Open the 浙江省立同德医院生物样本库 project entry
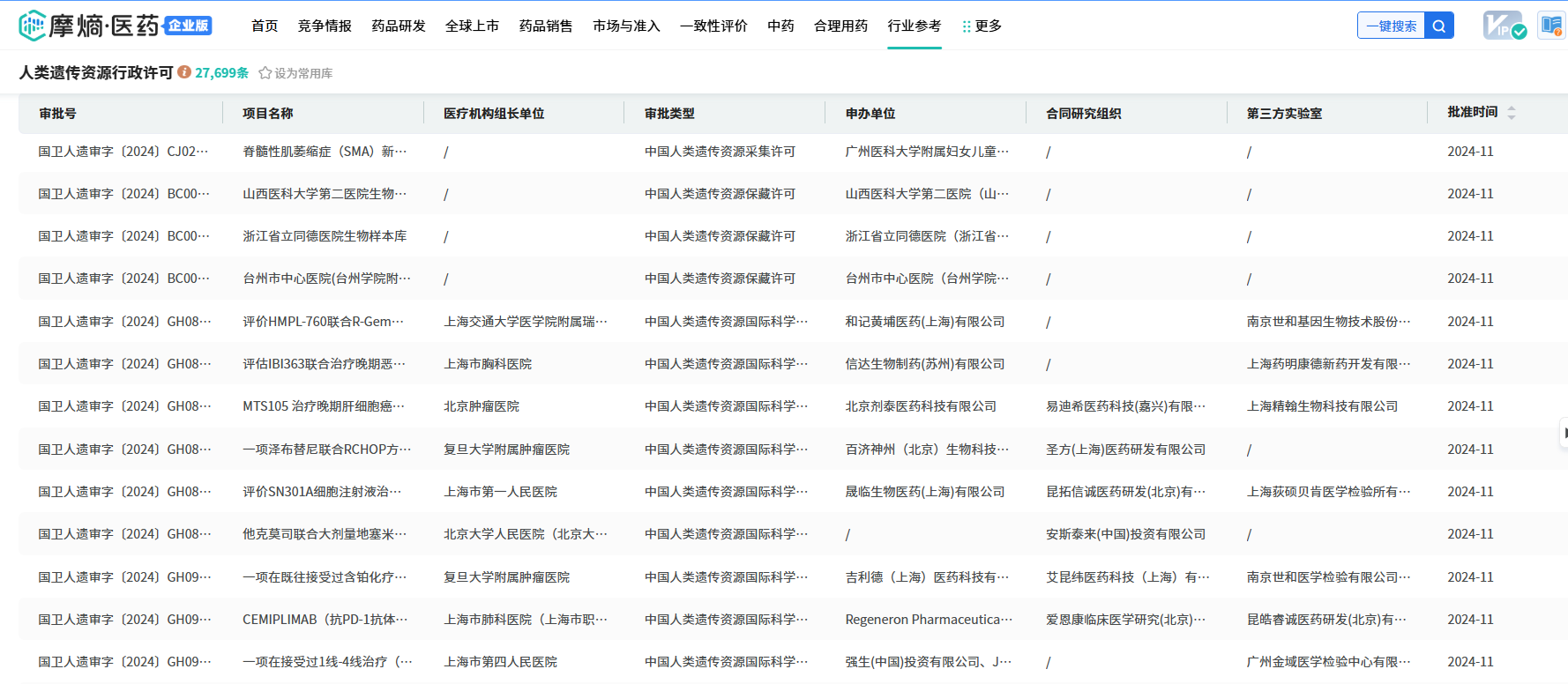Image resolution: width=1568 pixels, height=684 pixels. click(325, 236)
